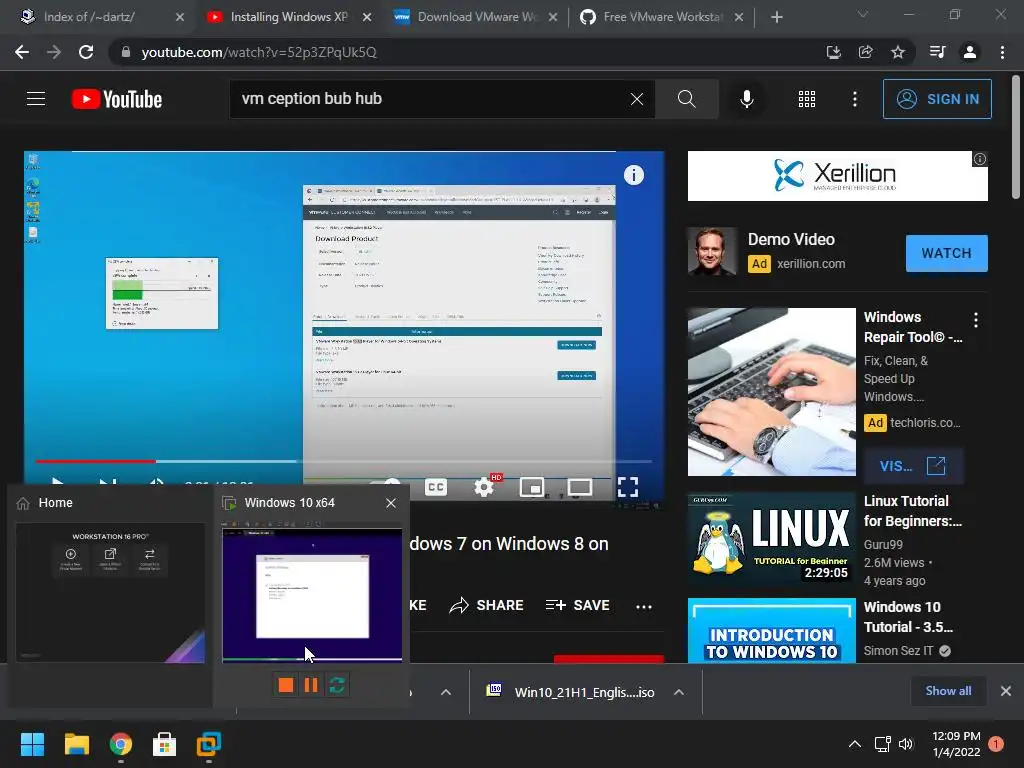Open YouTube hamburger guide menu
1024x768 pixels.
click(x=36, y=99)
